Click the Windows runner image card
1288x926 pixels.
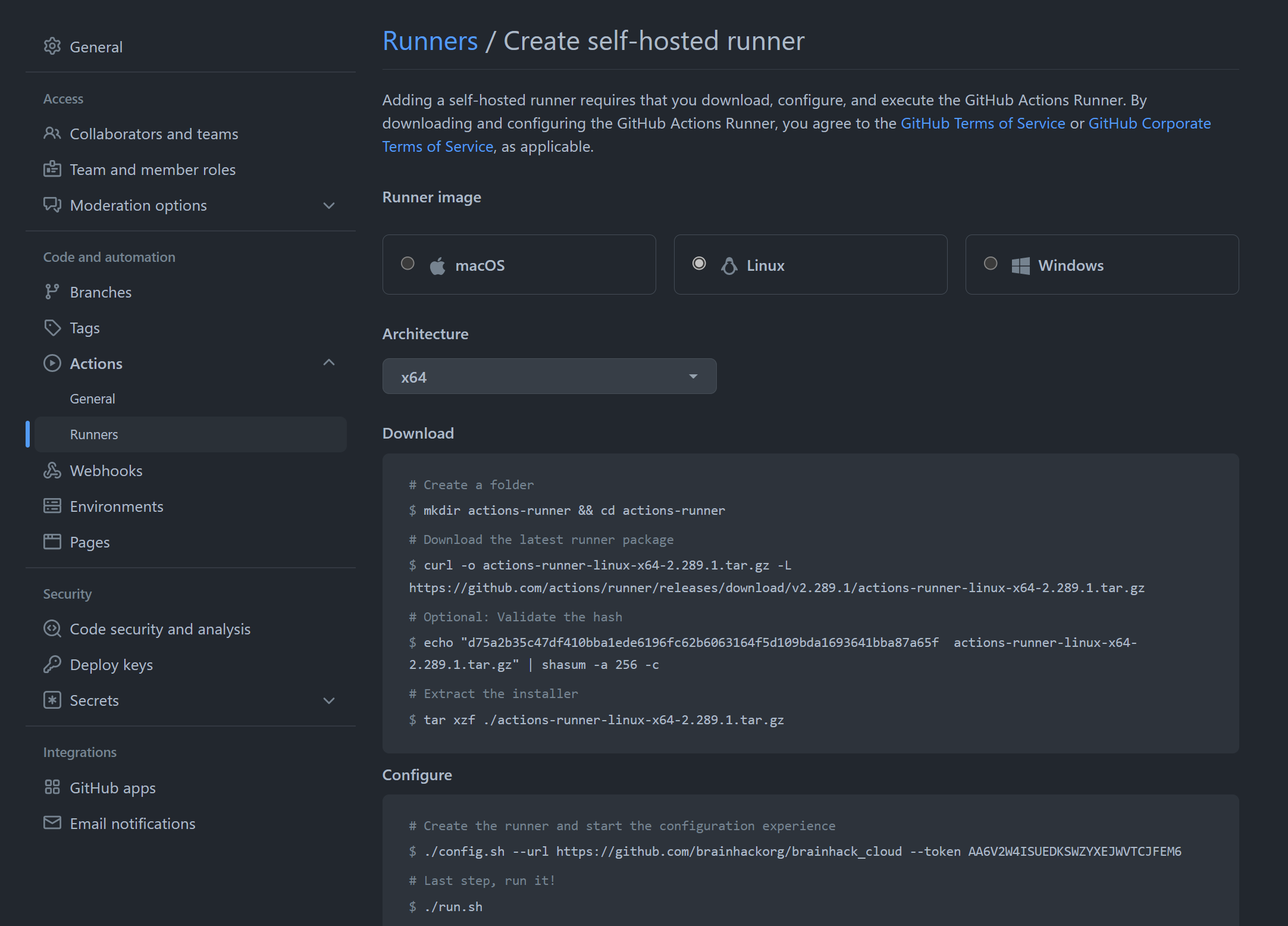[1102, 264]
